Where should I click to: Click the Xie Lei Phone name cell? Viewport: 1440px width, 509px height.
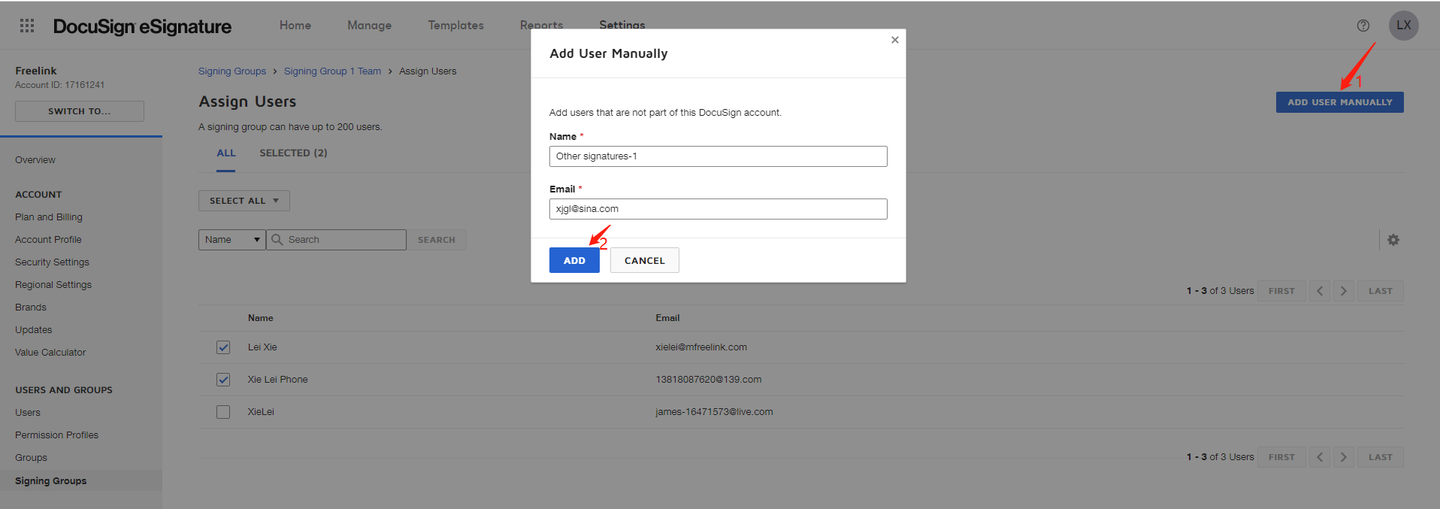pos(278,380)
